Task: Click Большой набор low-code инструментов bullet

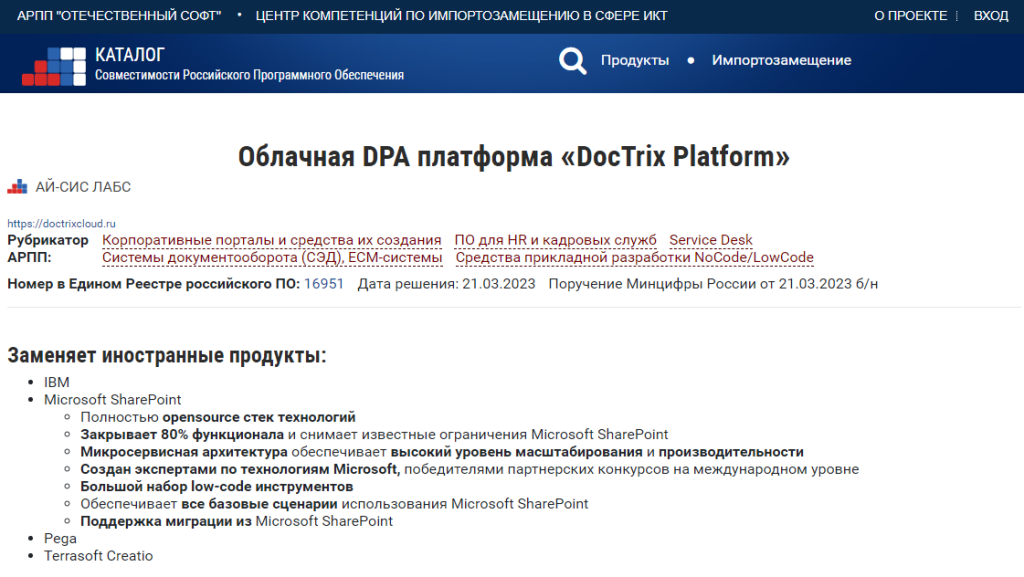Action: click(217, 486)
